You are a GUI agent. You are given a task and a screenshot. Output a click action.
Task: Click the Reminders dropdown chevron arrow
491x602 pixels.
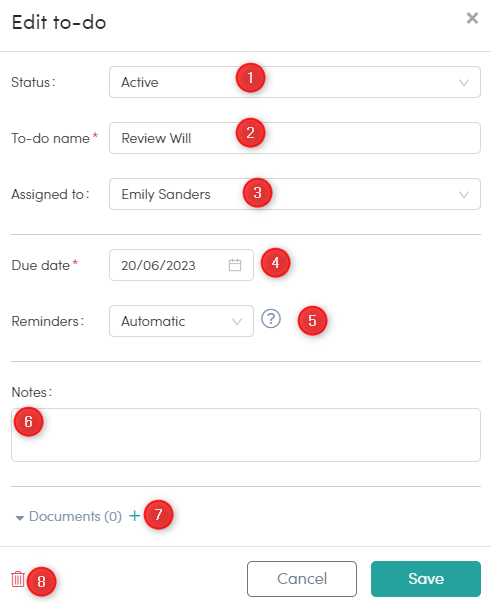(237, 322)
